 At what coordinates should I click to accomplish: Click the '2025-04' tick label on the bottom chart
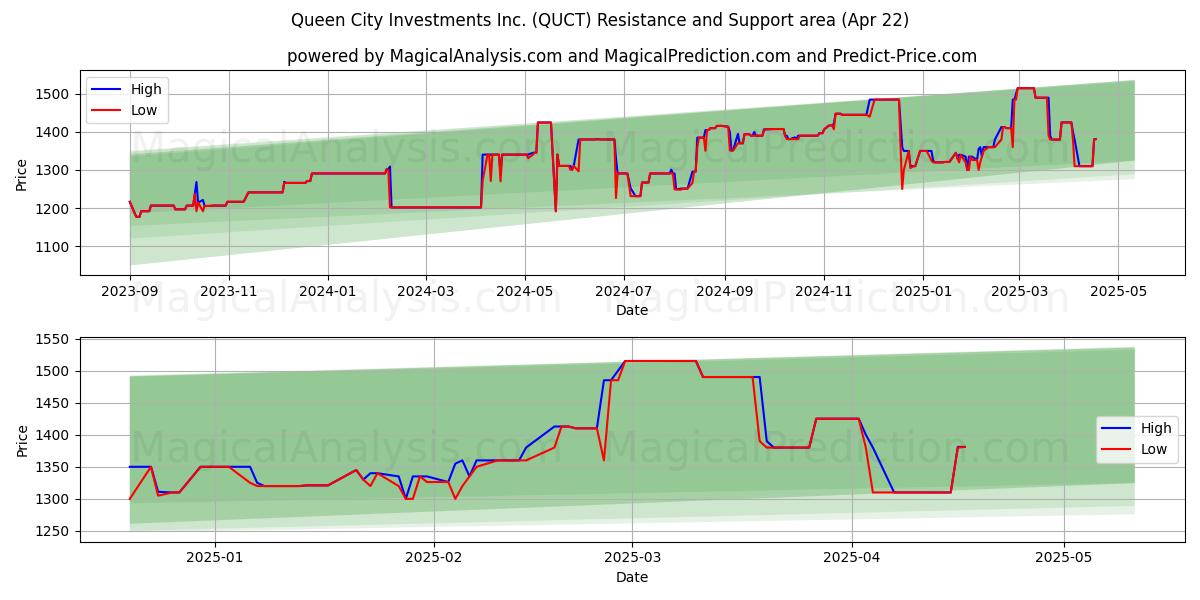coord(852,557)
